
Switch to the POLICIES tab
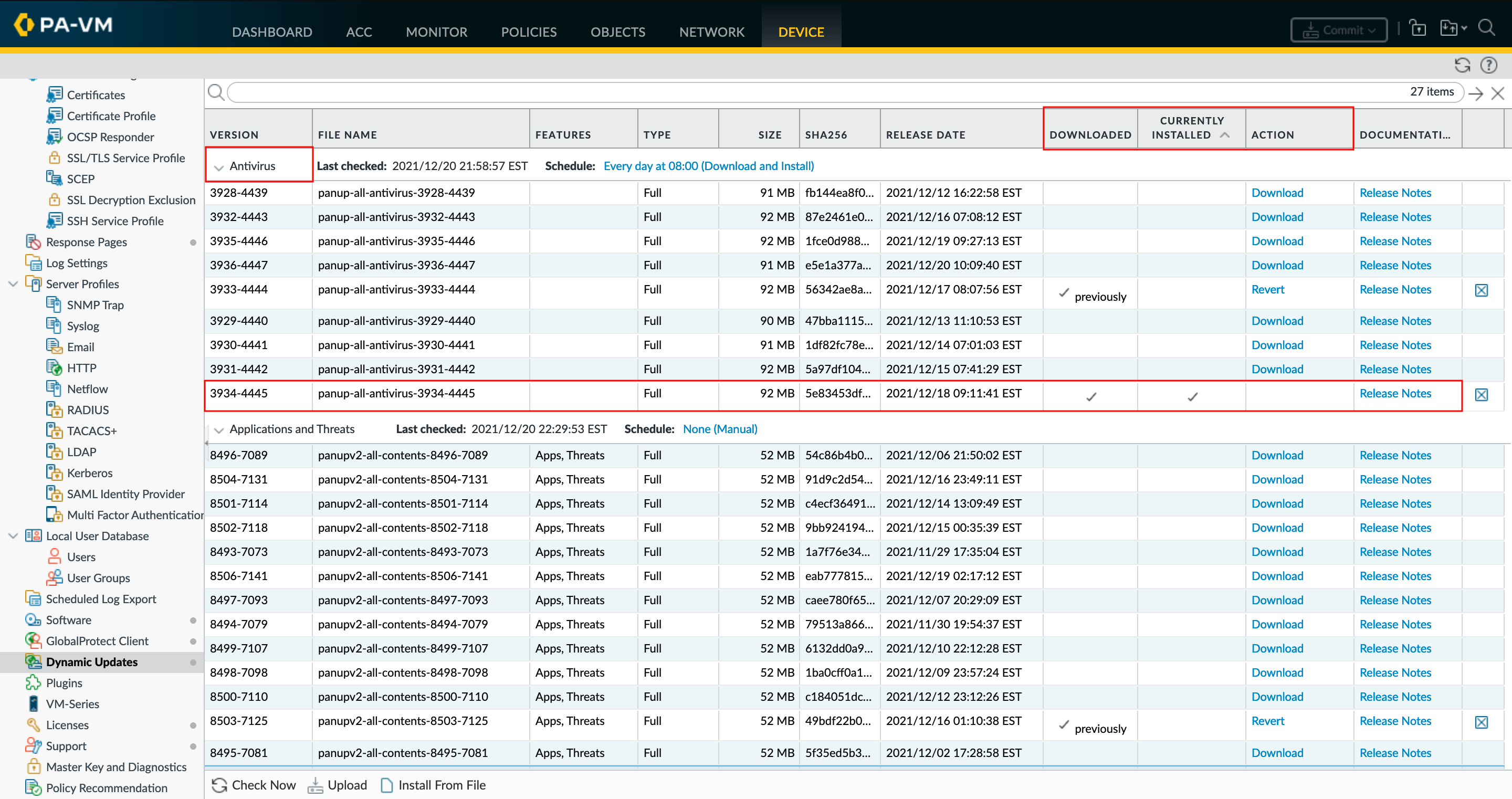click(x=528, y=31)
